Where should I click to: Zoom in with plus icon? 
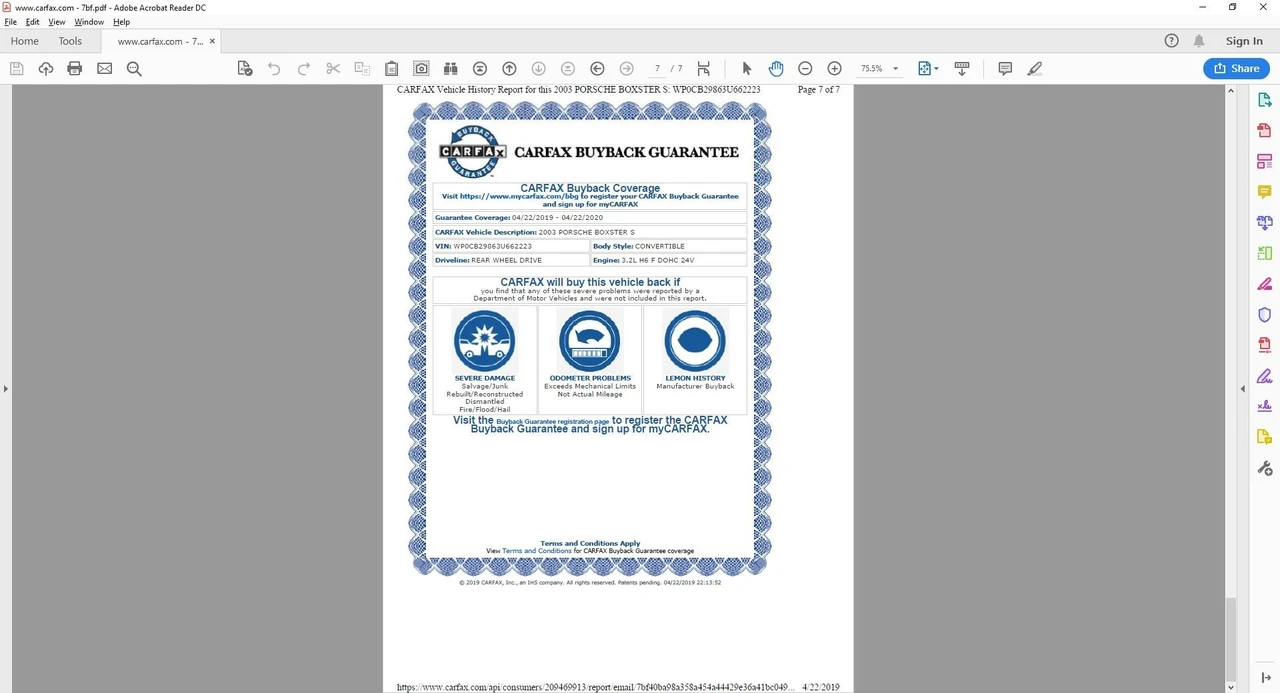pyautogui.click(x=834, y=68)
